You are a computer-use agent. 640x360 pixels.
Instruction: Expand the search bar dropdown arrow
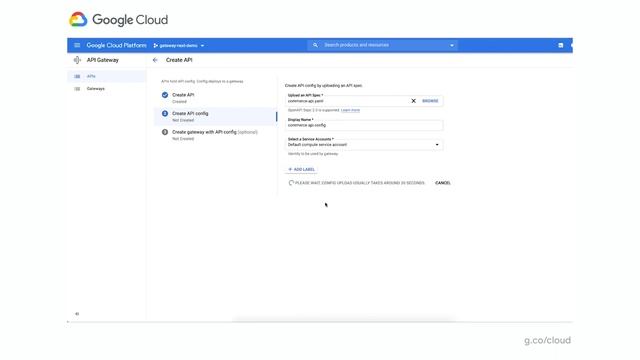tap(451, 45)
